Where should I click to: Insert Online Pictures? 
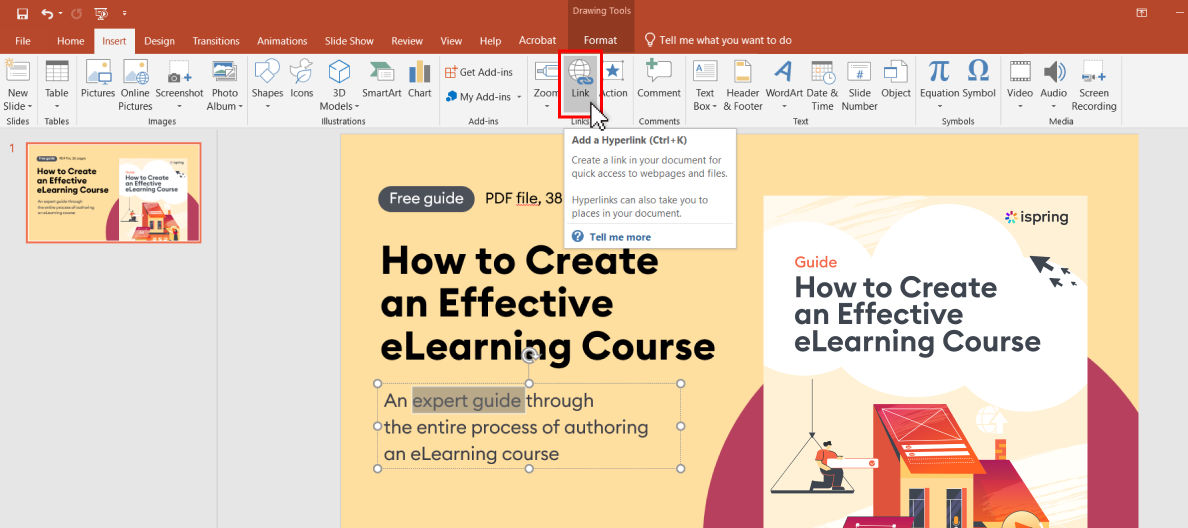(135, 85)
